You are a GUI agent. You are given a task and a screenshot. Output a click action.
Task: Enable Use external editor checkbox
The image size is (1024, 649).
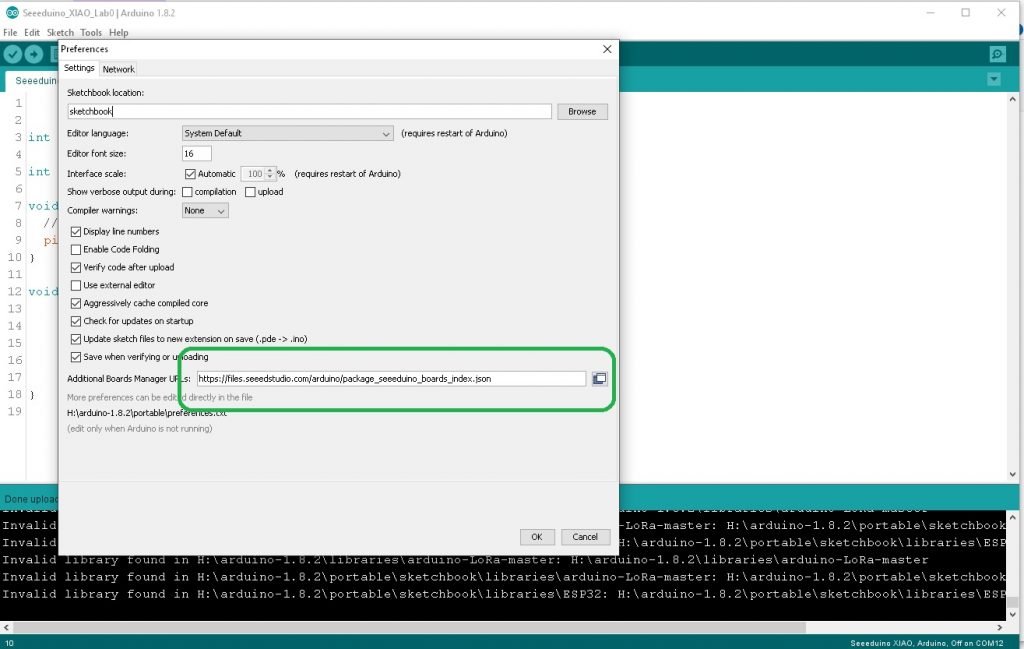76,285
